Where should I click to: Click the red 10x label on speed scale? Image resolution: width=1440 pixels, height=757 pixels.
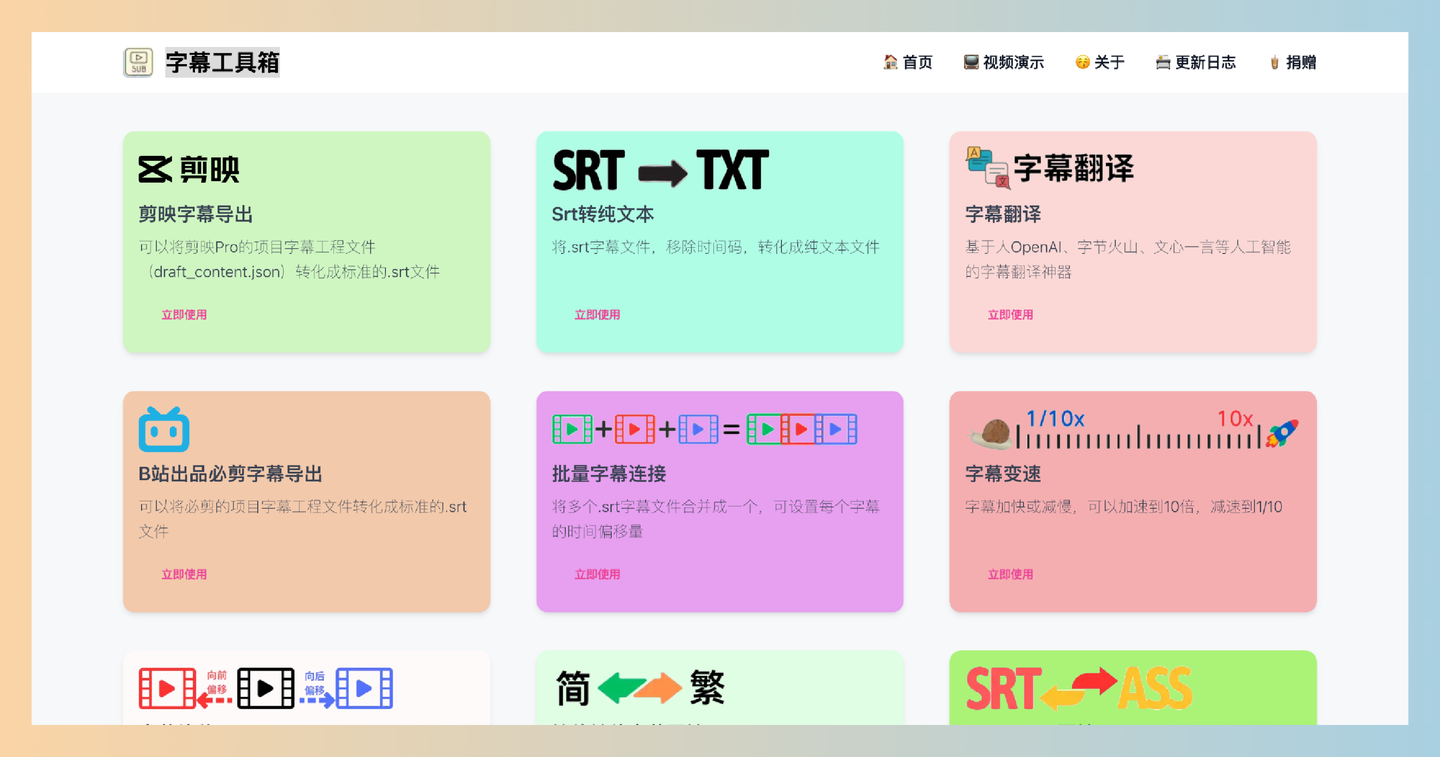(1235, 419)
